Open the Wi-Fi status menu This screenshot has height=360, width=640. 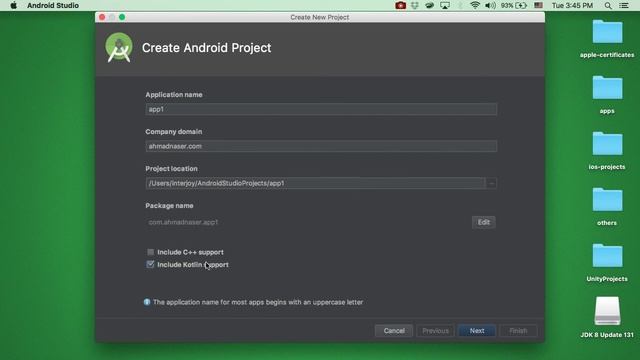coord(475,5)
